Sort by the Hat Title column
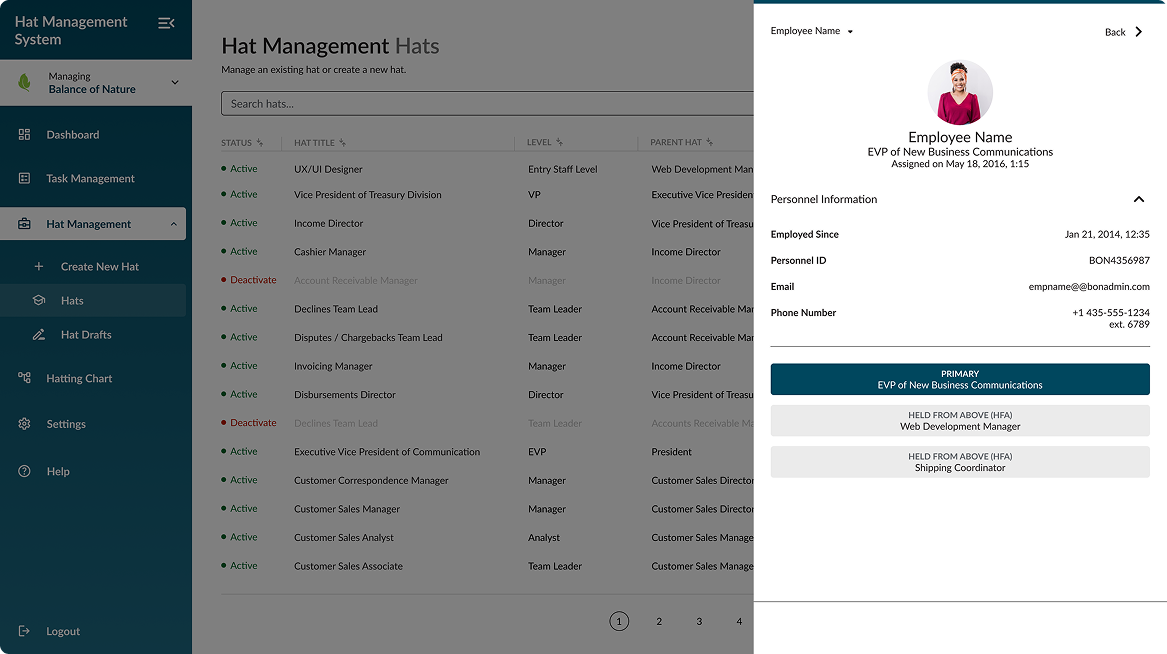 tap(343, 143)
